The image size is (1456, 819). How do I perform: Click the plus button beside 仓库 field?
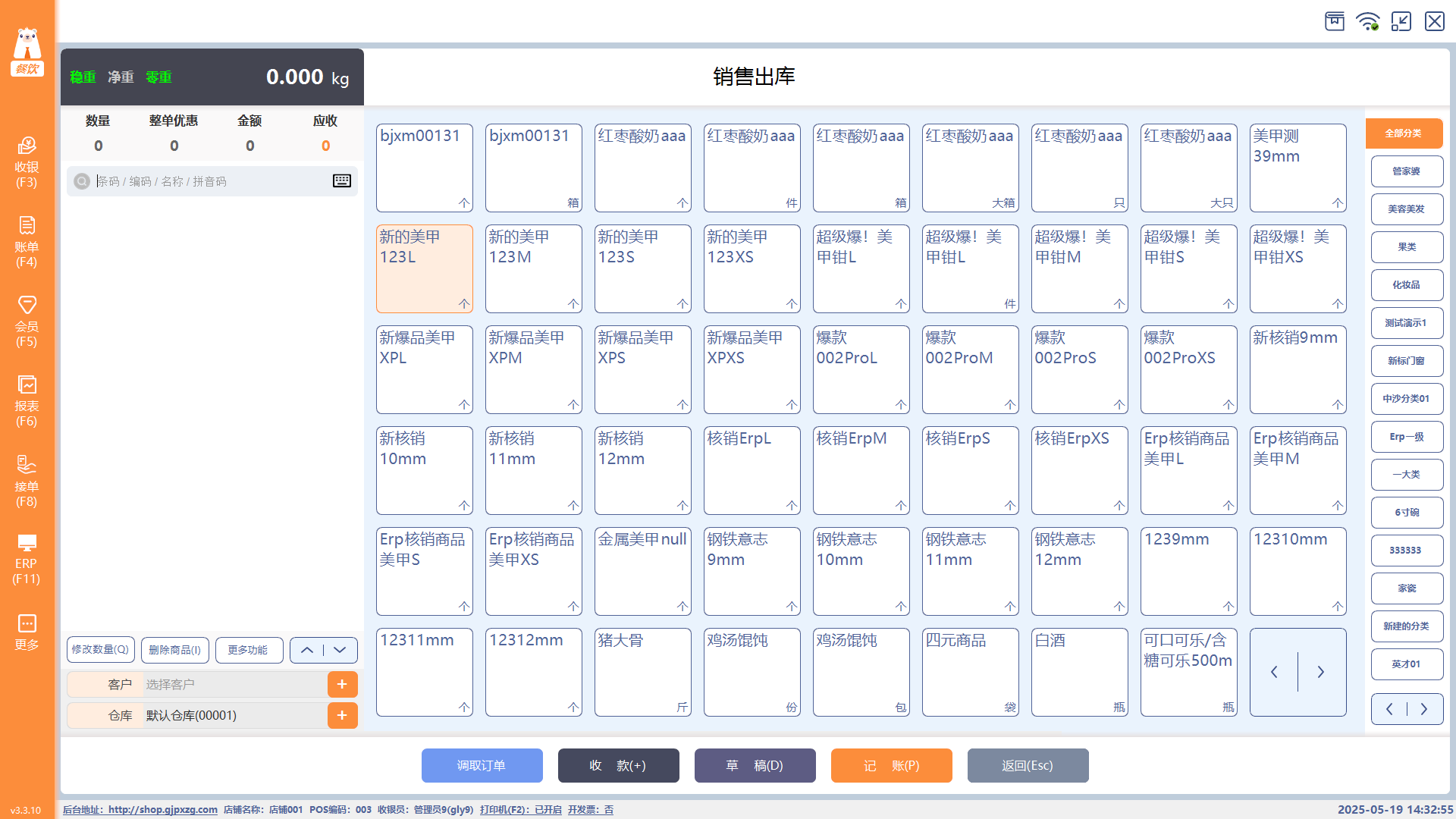(342, 715)
